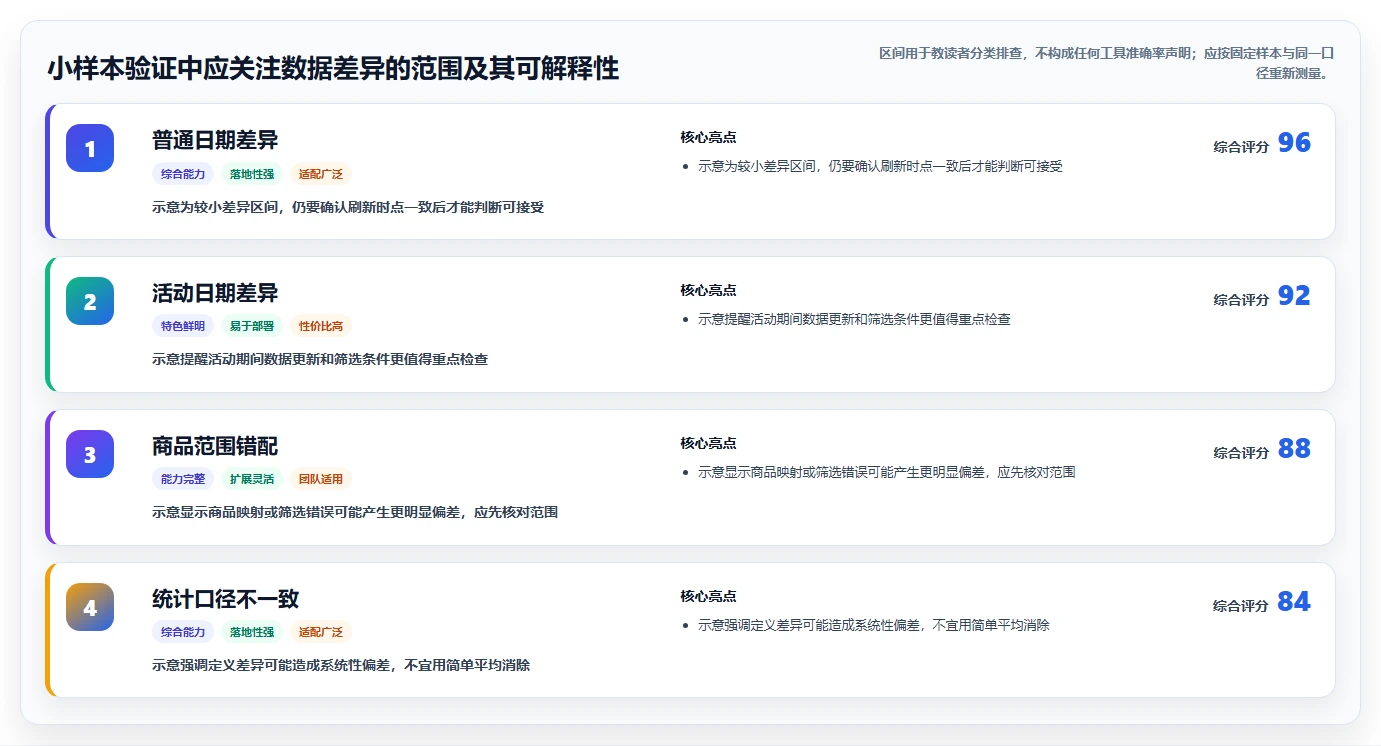Viewport: 1381px width, 746px height.
Task: Click the 性价比高 tag
Action: (x=321, y=326)
